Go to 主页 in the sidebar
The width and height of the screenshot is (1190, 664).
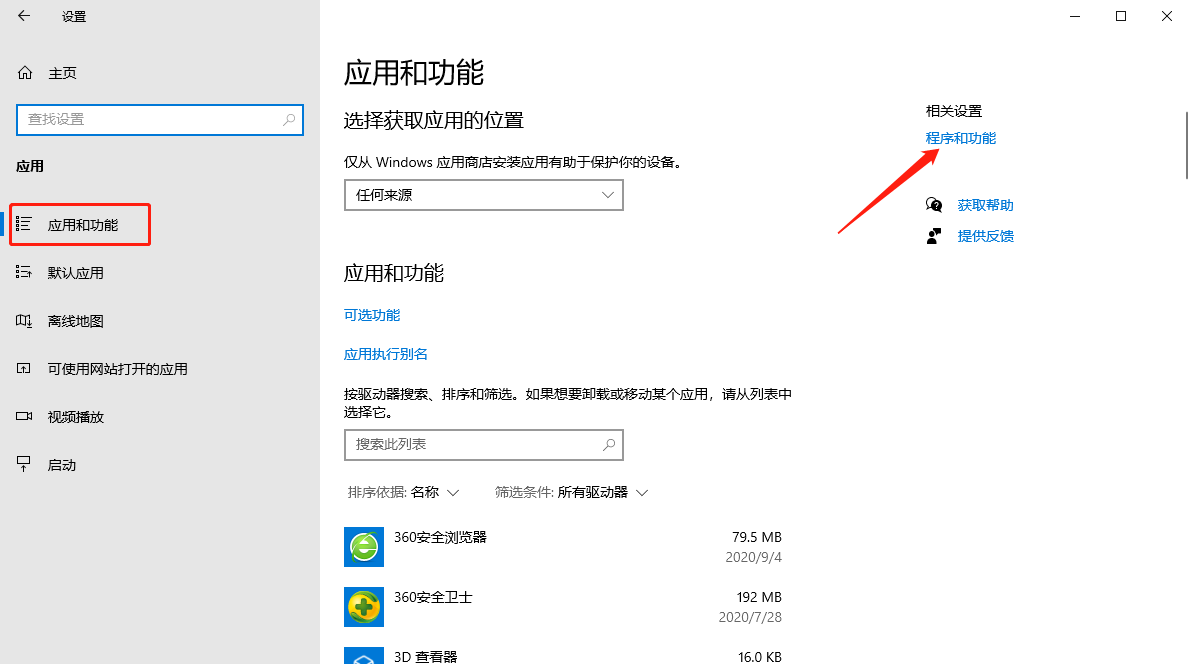(45, 72)
